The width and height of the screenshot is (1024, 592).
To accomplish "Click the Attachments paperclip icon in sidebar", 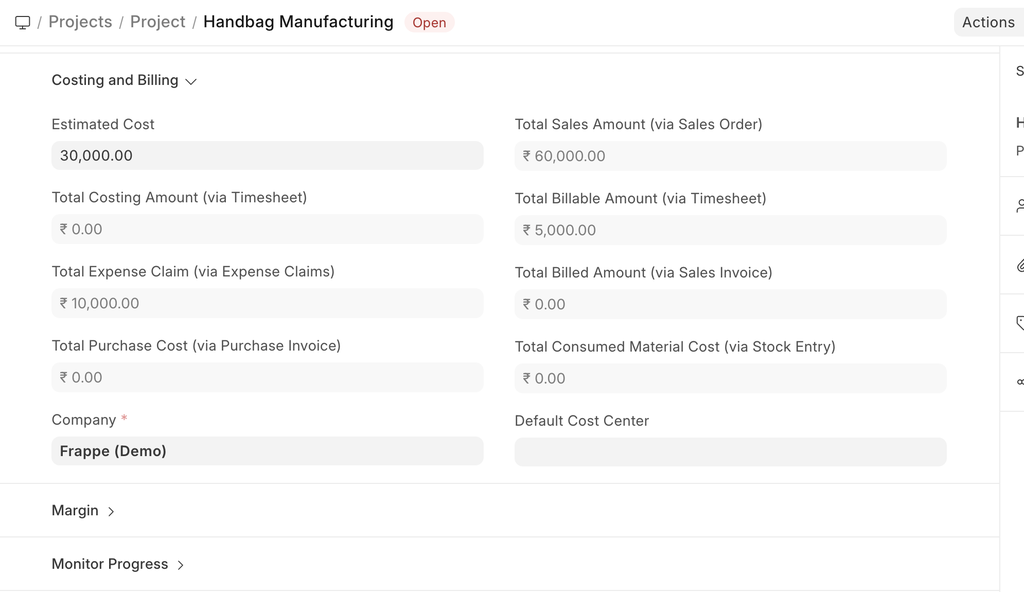I will (1019, 265).
